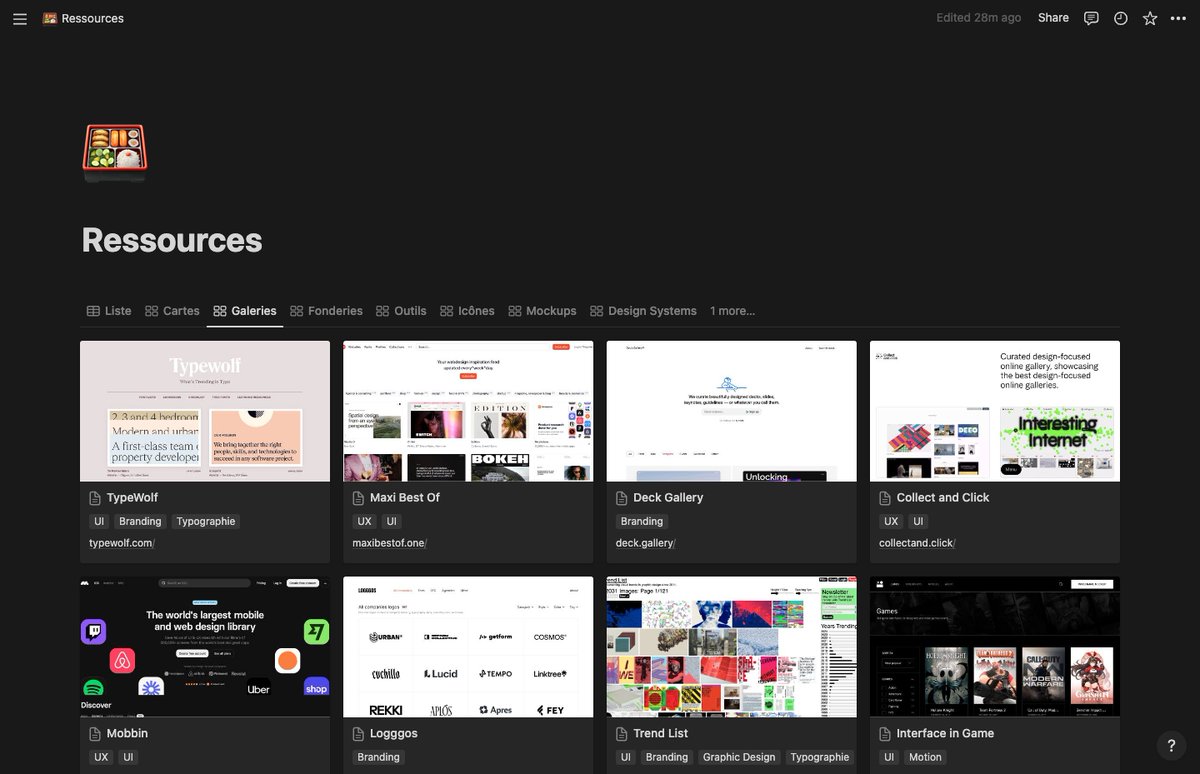This screenshot has width=1200, height=774.
Task: Click the Branding tag on Logggos card
Action: tap(379, 757)
